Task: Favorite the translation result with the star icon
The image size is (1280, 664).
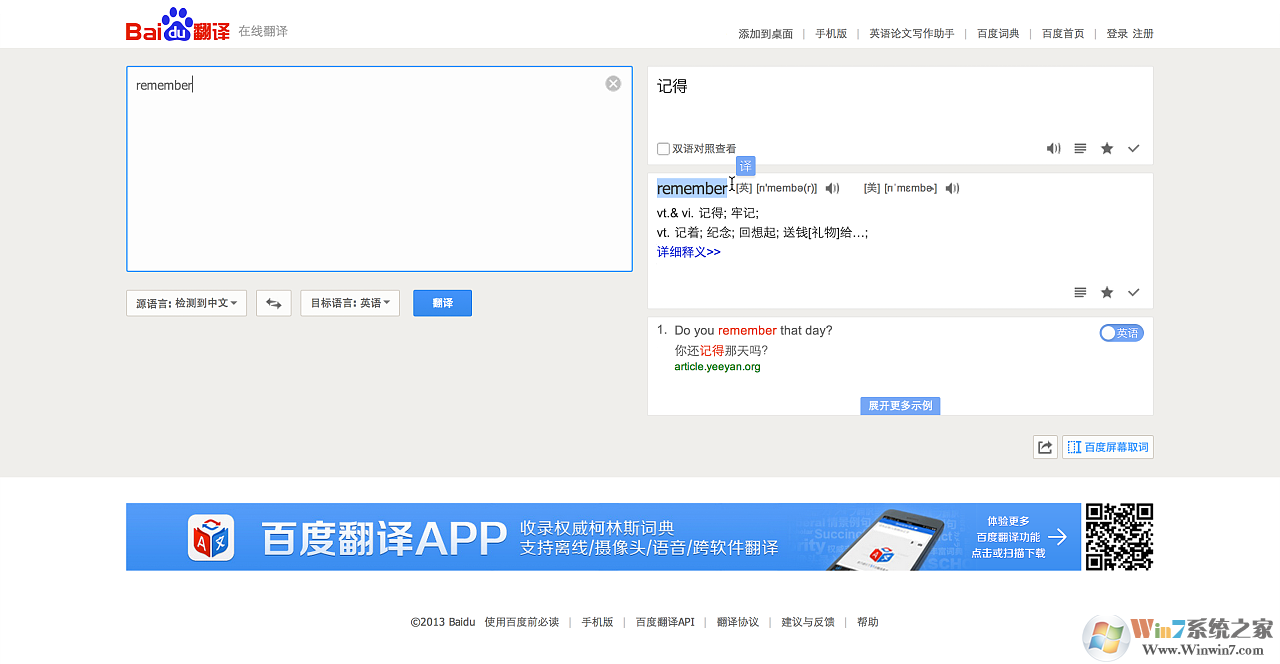Action: [1107, 148]
